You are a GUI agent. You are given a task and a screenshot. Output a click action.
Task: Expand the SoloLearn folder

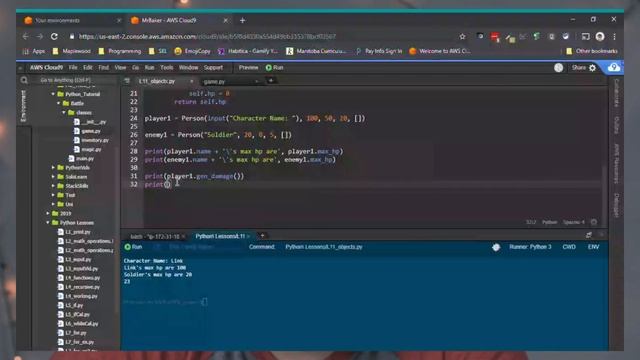(53, 177)
